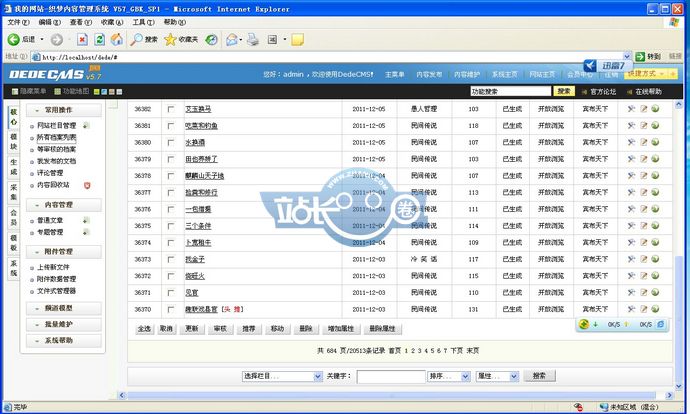
Task: Select the gray skin color square
Action: 119,92
